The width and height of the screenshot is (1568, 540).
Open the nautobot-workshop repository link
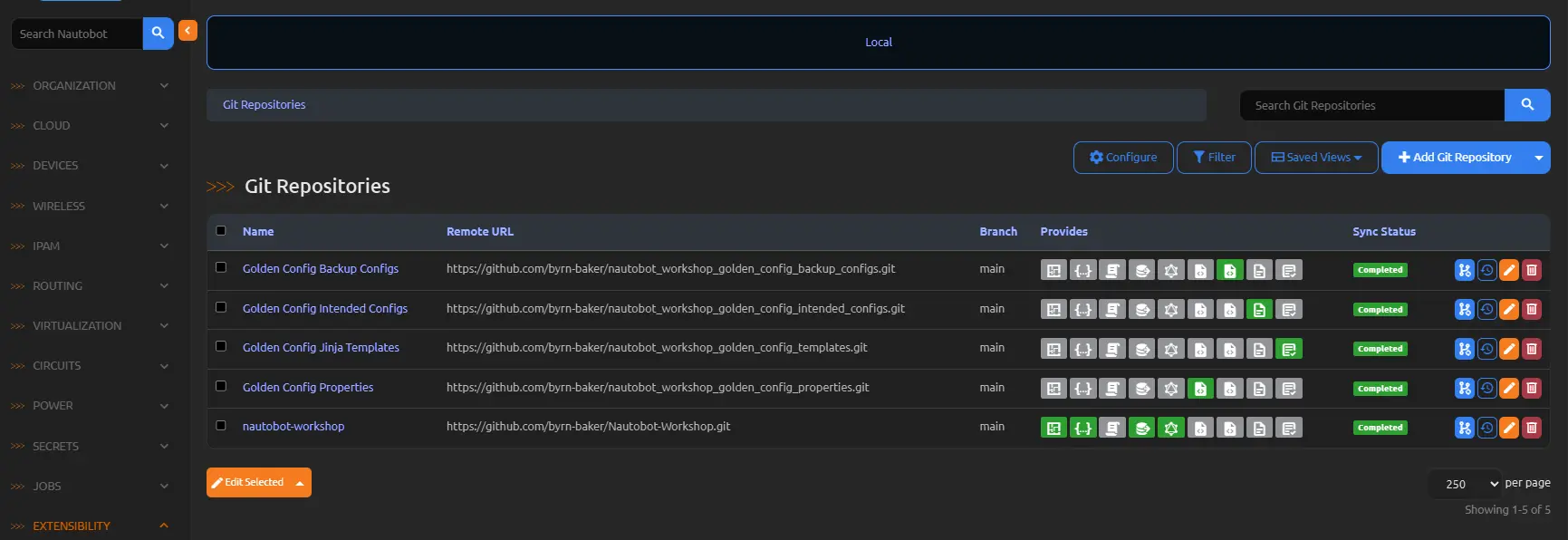pos(293,427)
